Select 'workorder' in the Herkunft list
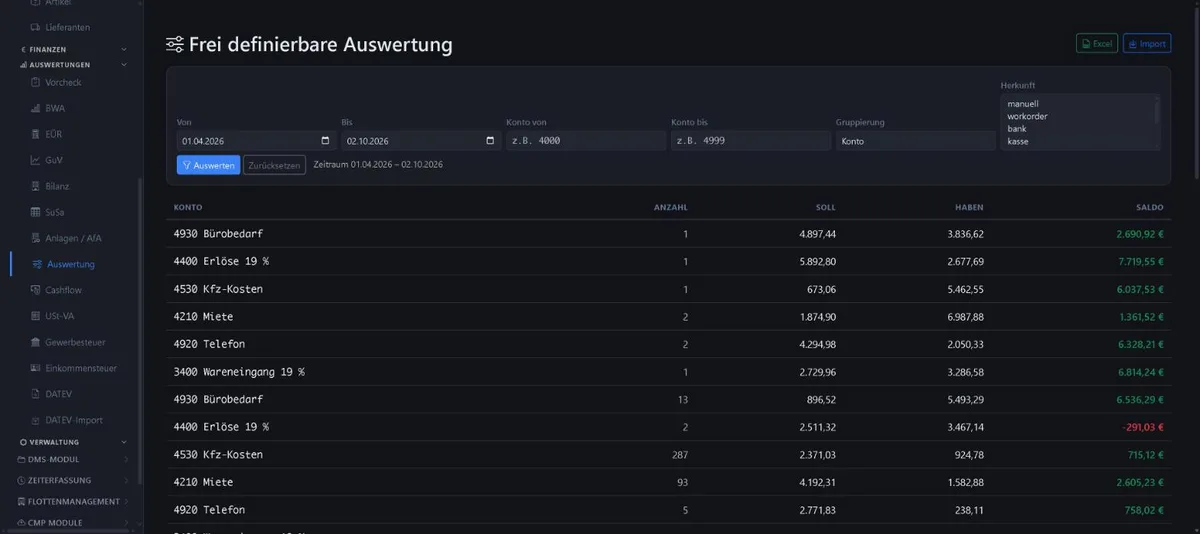This screenshot has height=534, width=1200. click(1027, 116)
